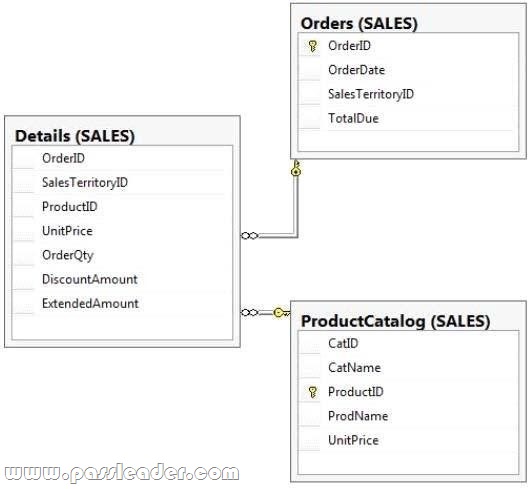Click the row selector box beside CatID
The width and height of the screenshot is (531, 489).
309,343
